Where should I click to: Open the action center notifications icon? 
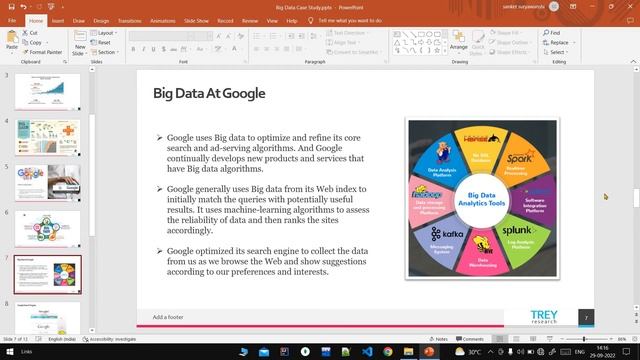pyautogui.click(x=627, y=351)
